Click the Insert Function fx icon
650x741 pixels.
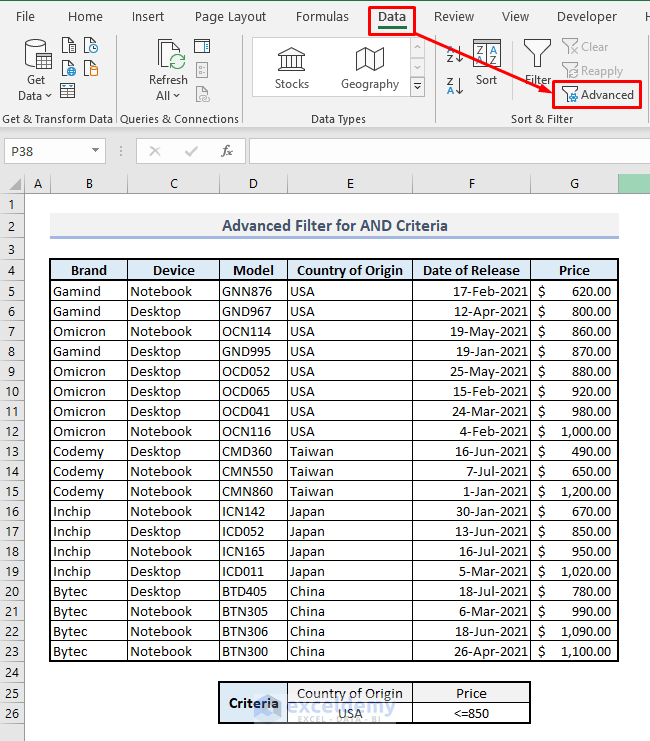pos(227,151)
